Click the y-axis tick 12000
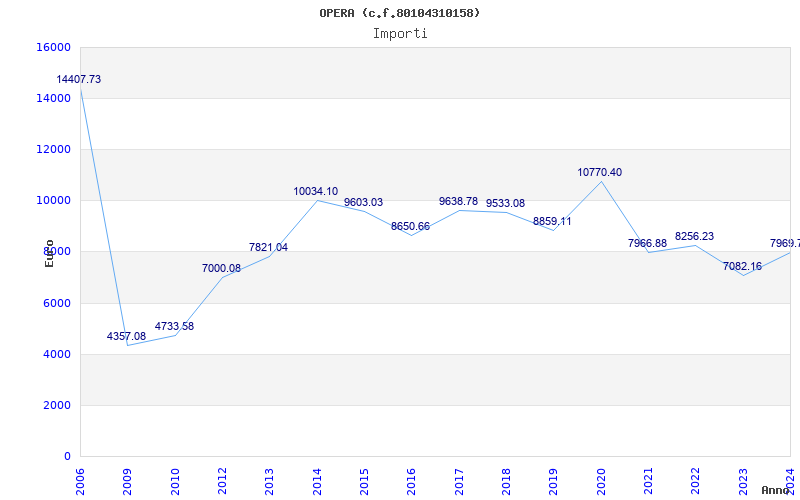 54,149
